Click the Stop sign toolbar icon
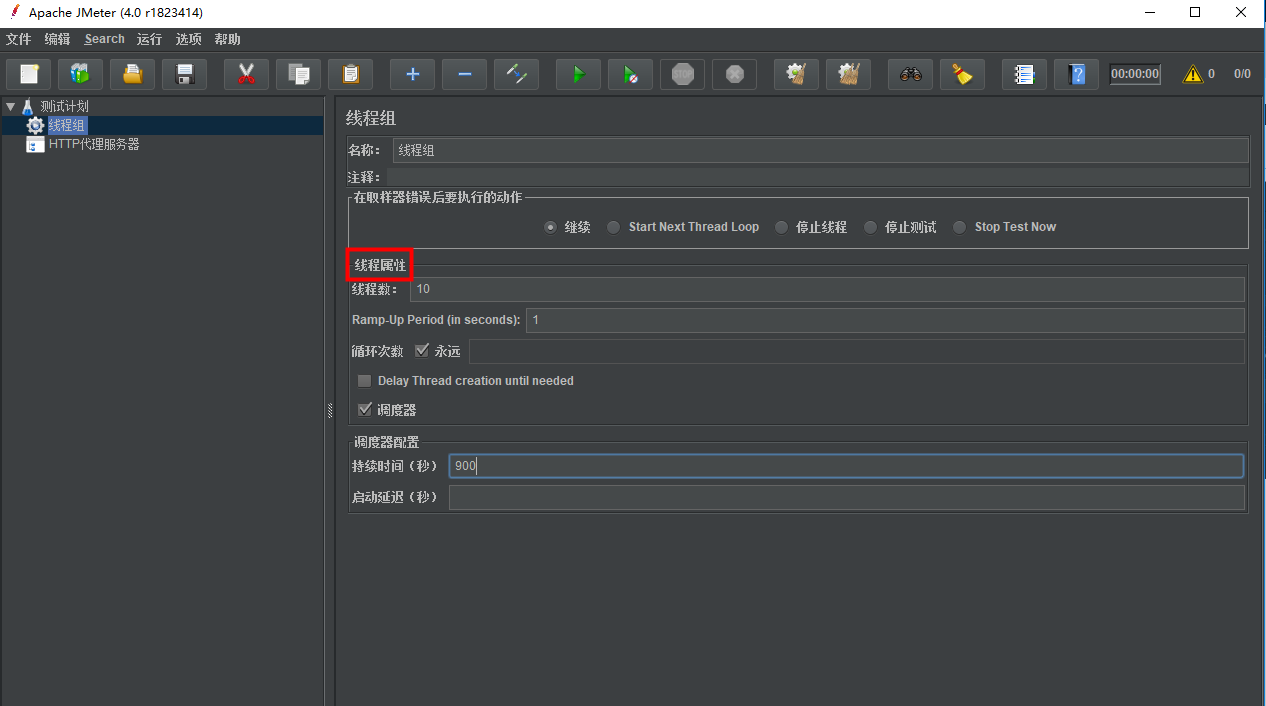Viewport: 1266px width, 706px height. pyautogui.click(x=682, y=74)
